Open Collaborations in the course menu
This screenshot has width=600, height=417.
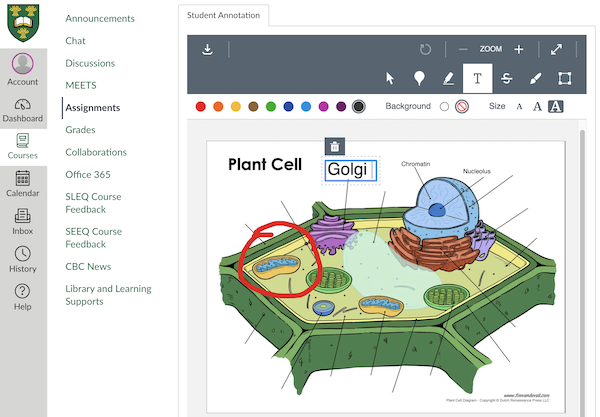coord(96,152)
